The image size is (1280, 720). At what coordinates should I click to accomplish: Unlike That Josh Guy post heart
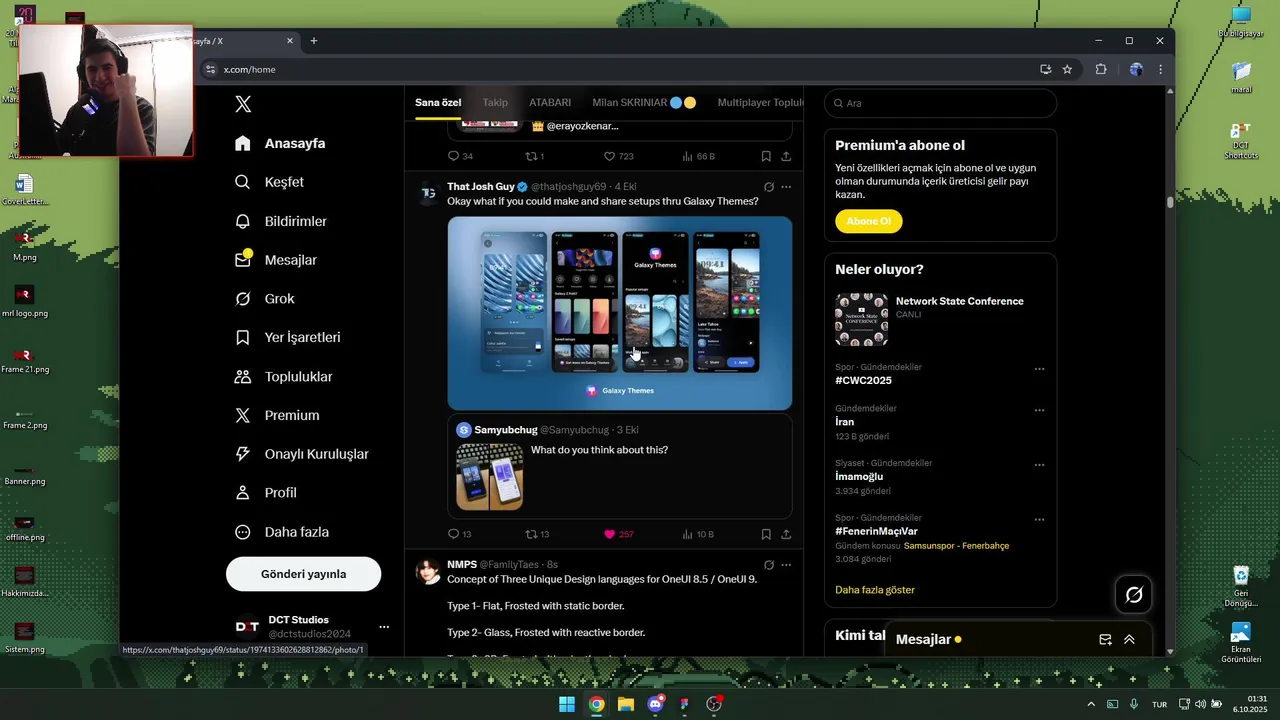609,534
